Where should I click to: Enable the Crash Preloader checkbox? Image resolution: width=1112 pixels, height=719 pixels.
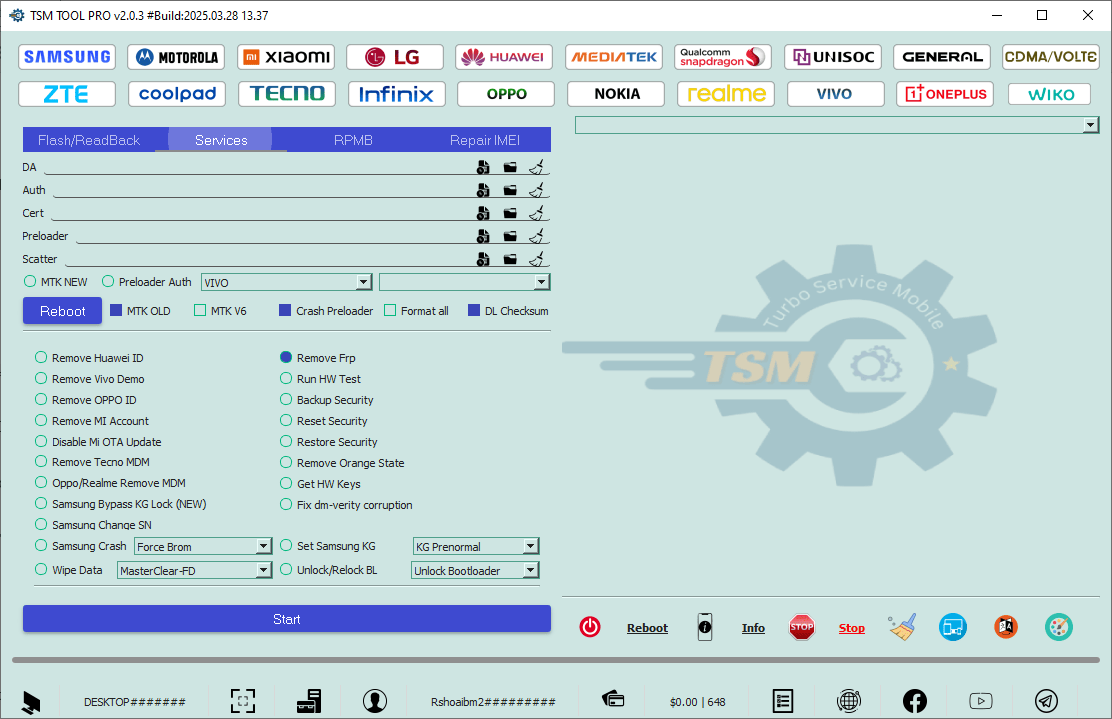pos(285,310)
